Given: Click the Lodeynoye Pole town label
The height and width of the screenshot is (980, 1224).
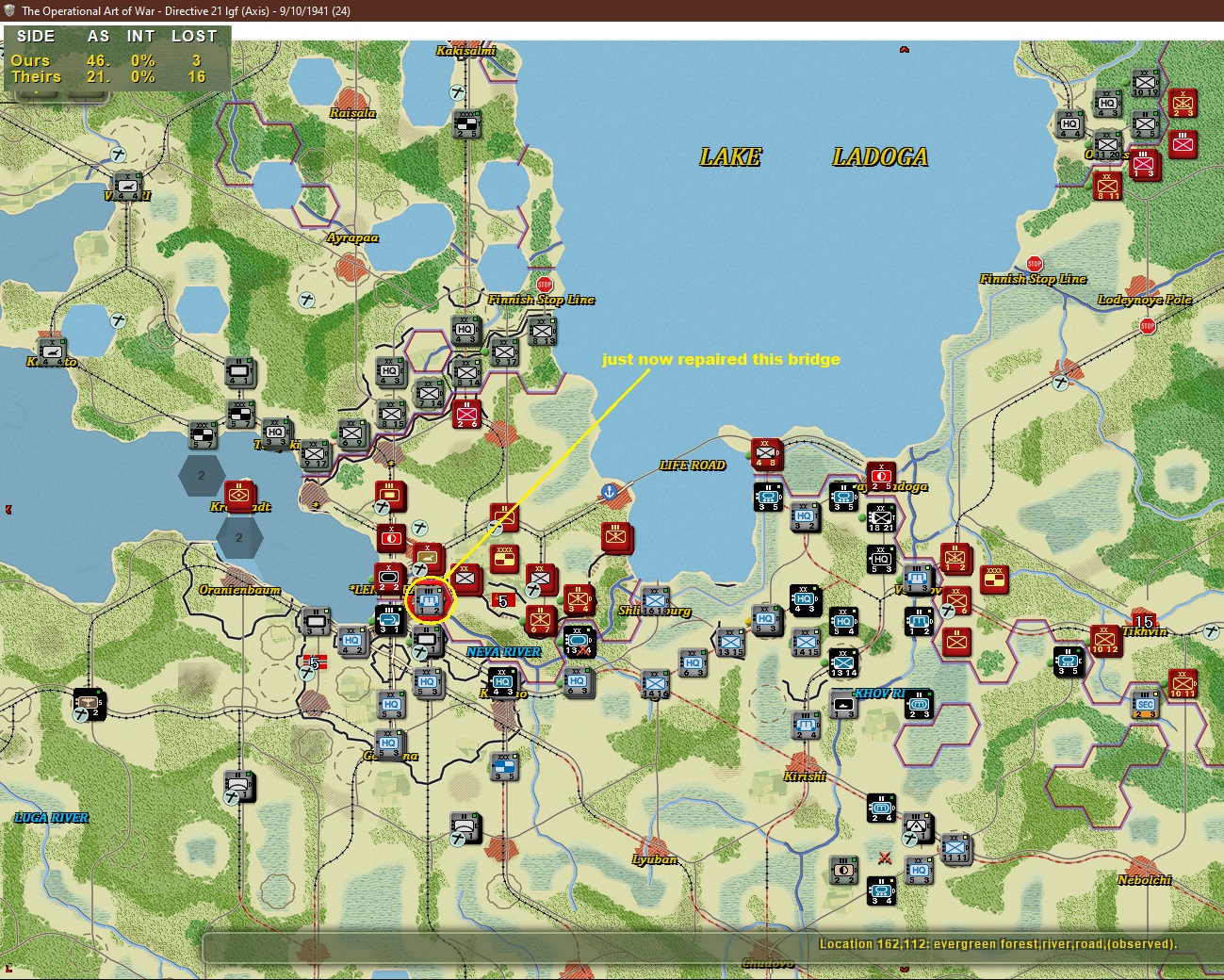Looking at the screenshot, I should click(1144, 300).
